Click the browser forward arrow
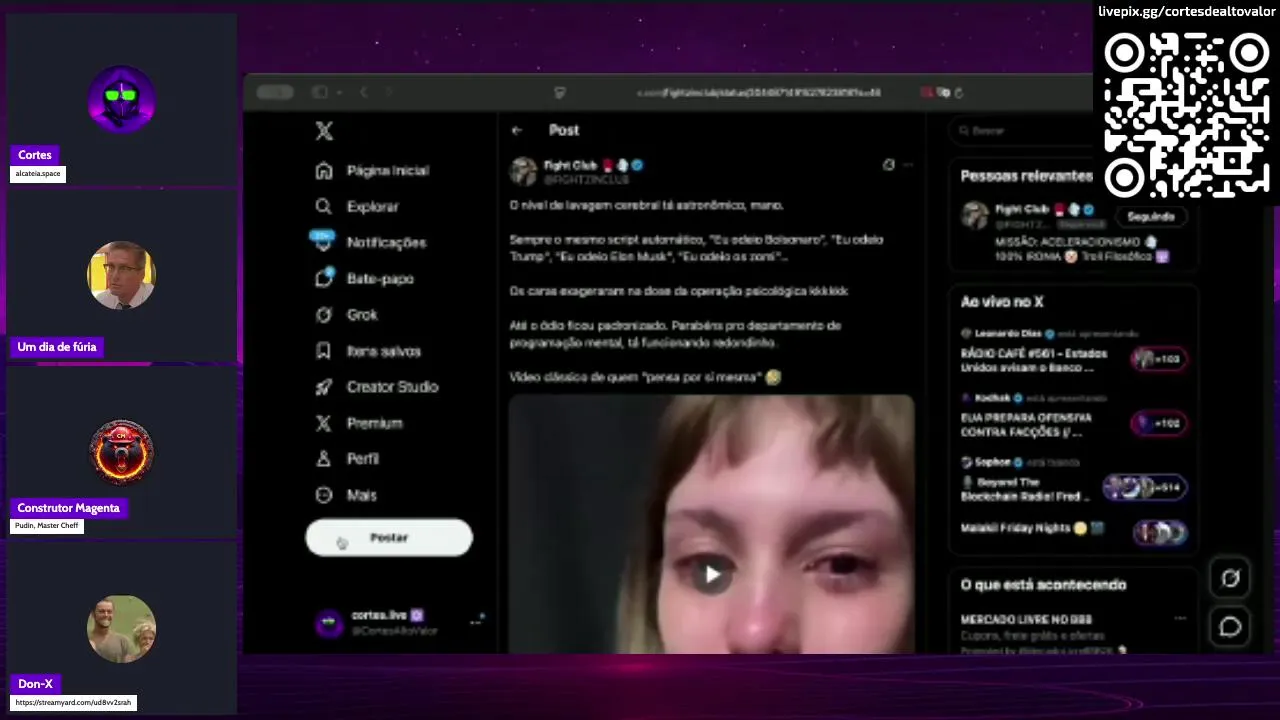1280x720 pixels. point(389,92)
